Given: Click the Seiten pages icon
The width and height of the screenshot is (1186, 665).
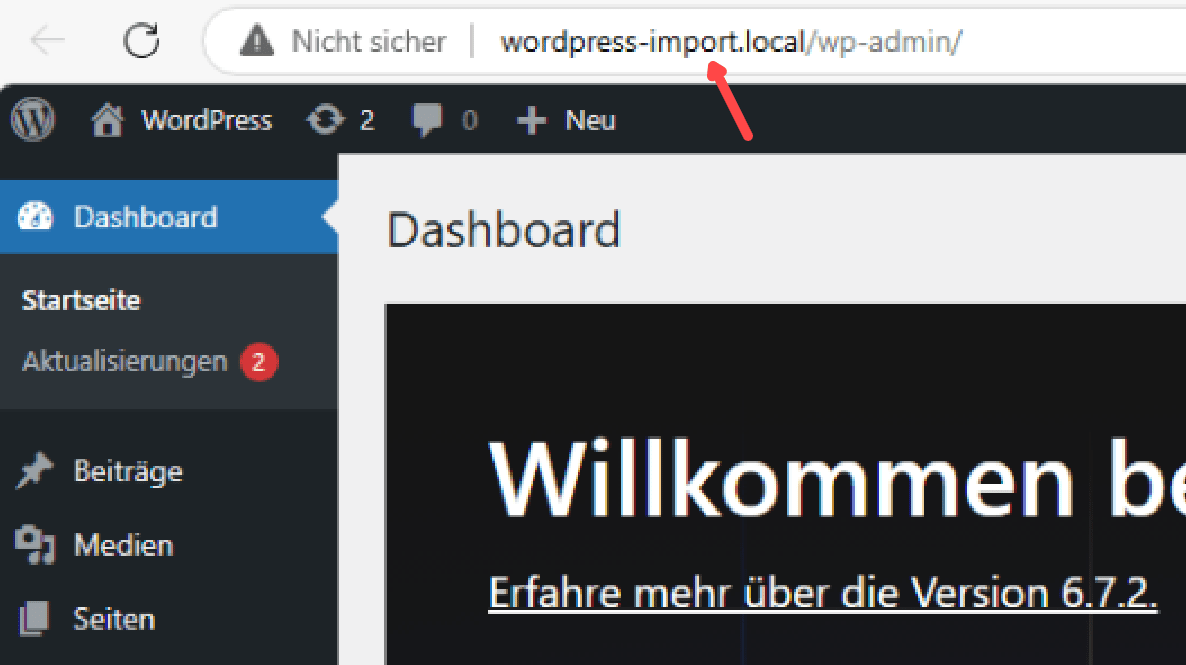Looking at the screenshot, I should pos(35,619).
